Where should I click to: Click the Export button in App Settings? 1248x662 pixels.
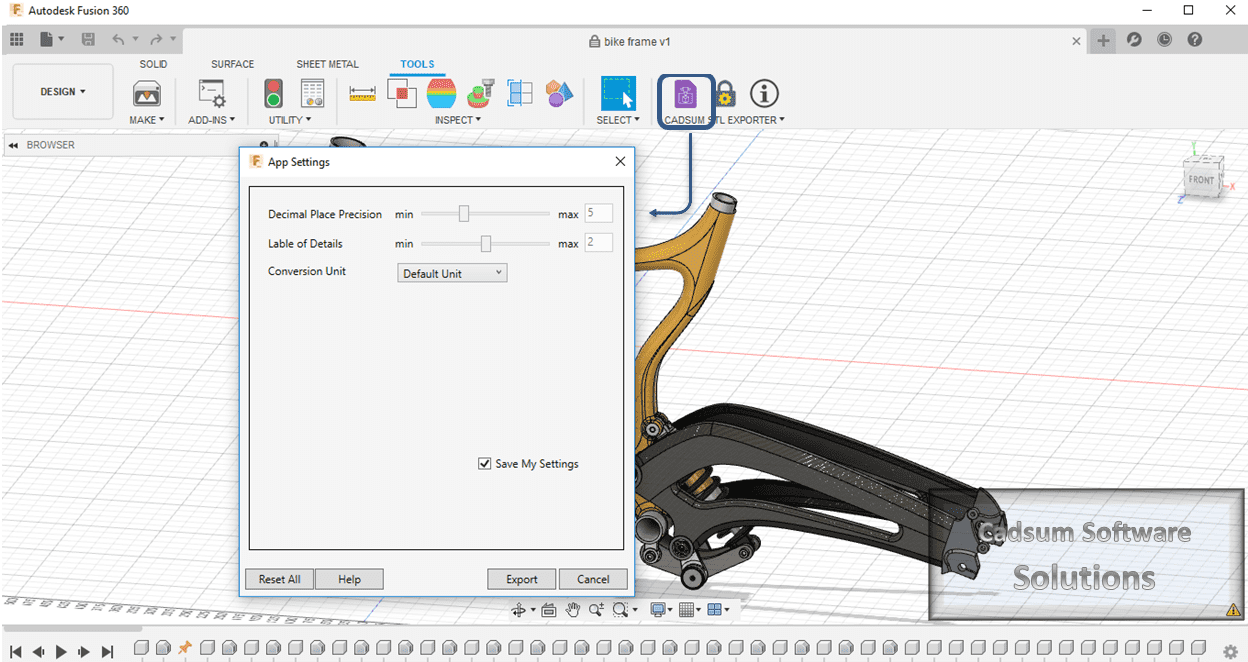tap(521, 578)
